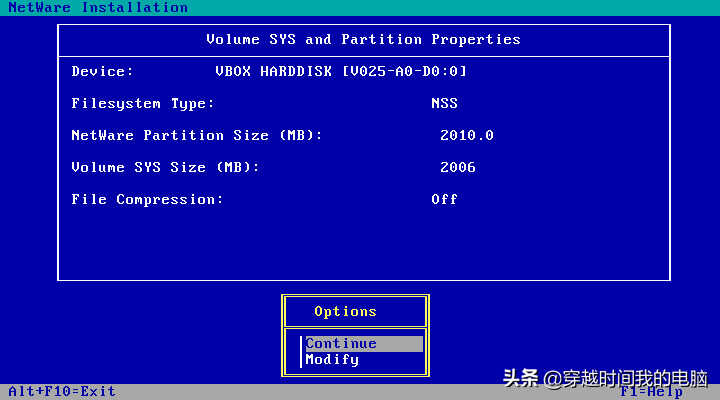Click the Volume SYS and Partition Properties heading
Viewport: 720px width, 400px height.
pos(363,39)
